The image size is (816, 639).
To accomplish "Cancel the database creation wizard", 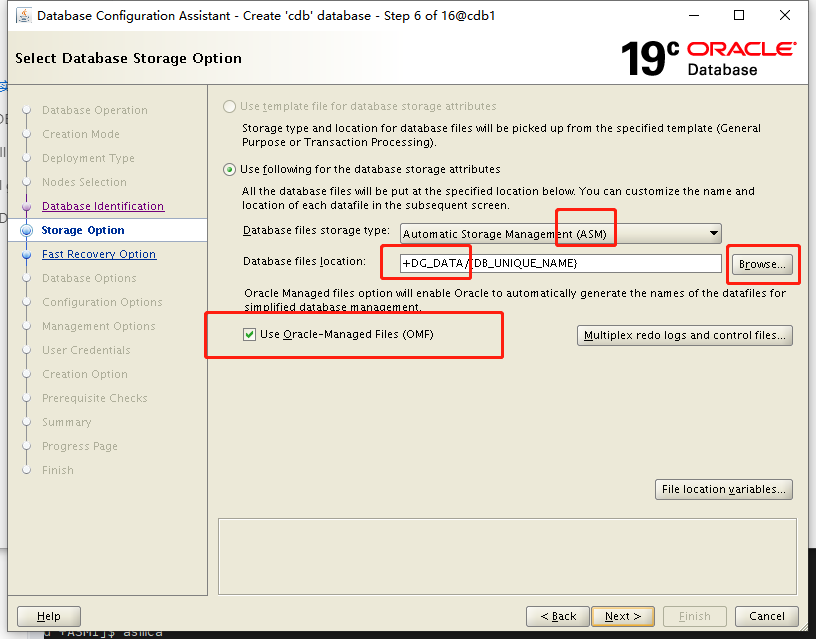I will tap(767, 617).
